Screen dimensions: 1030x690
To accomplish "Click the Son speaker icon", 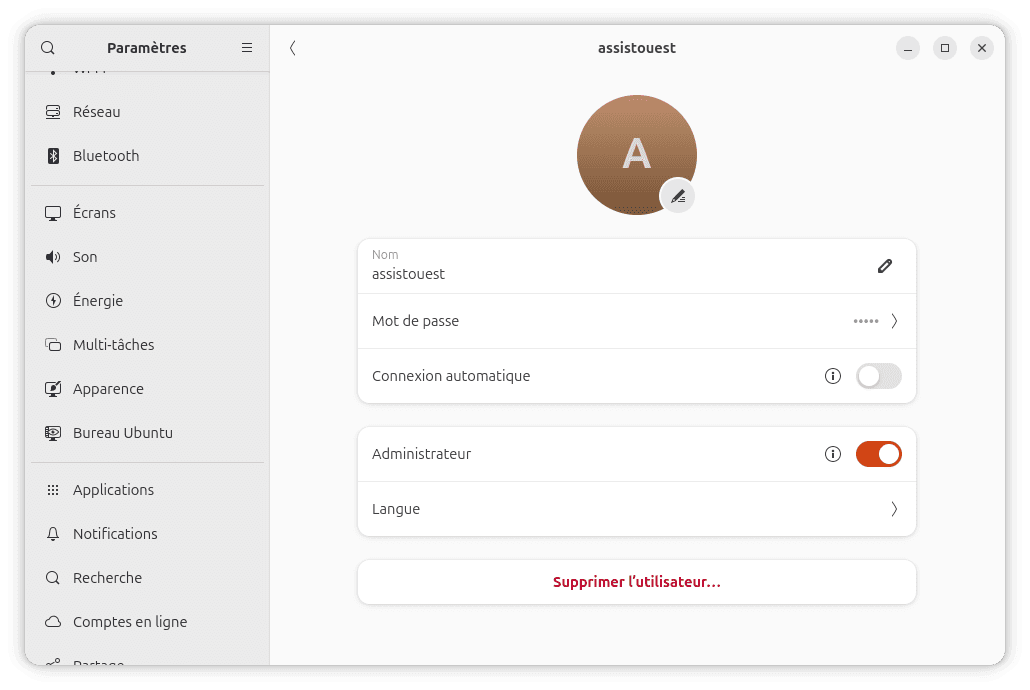I will (53, 257).
